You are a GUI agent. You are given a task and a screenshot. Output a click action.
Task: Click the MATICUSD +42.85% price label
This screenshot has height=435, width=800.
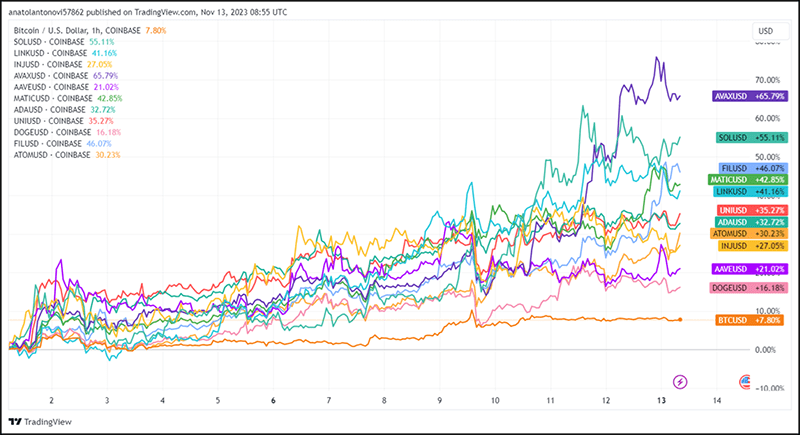pyautogui.click(x=748, y=180)
